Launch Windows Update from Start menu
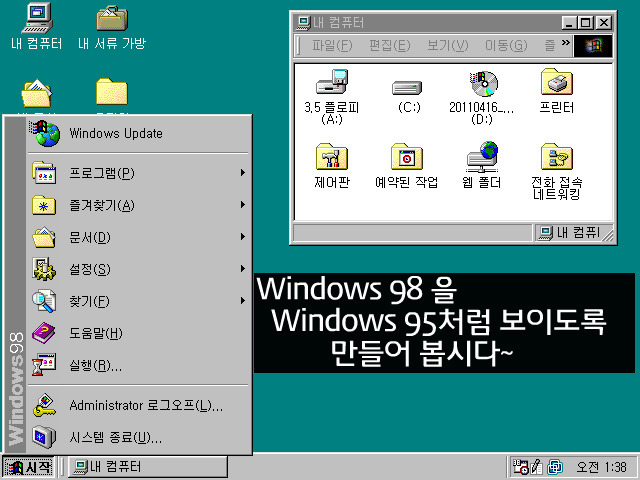 point(138,133)
